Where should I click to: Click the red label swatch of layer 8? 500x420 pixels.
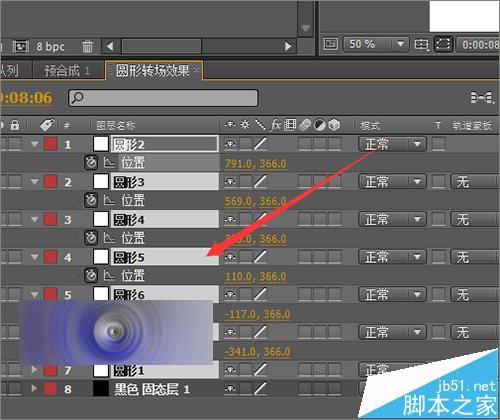[50, 388]
